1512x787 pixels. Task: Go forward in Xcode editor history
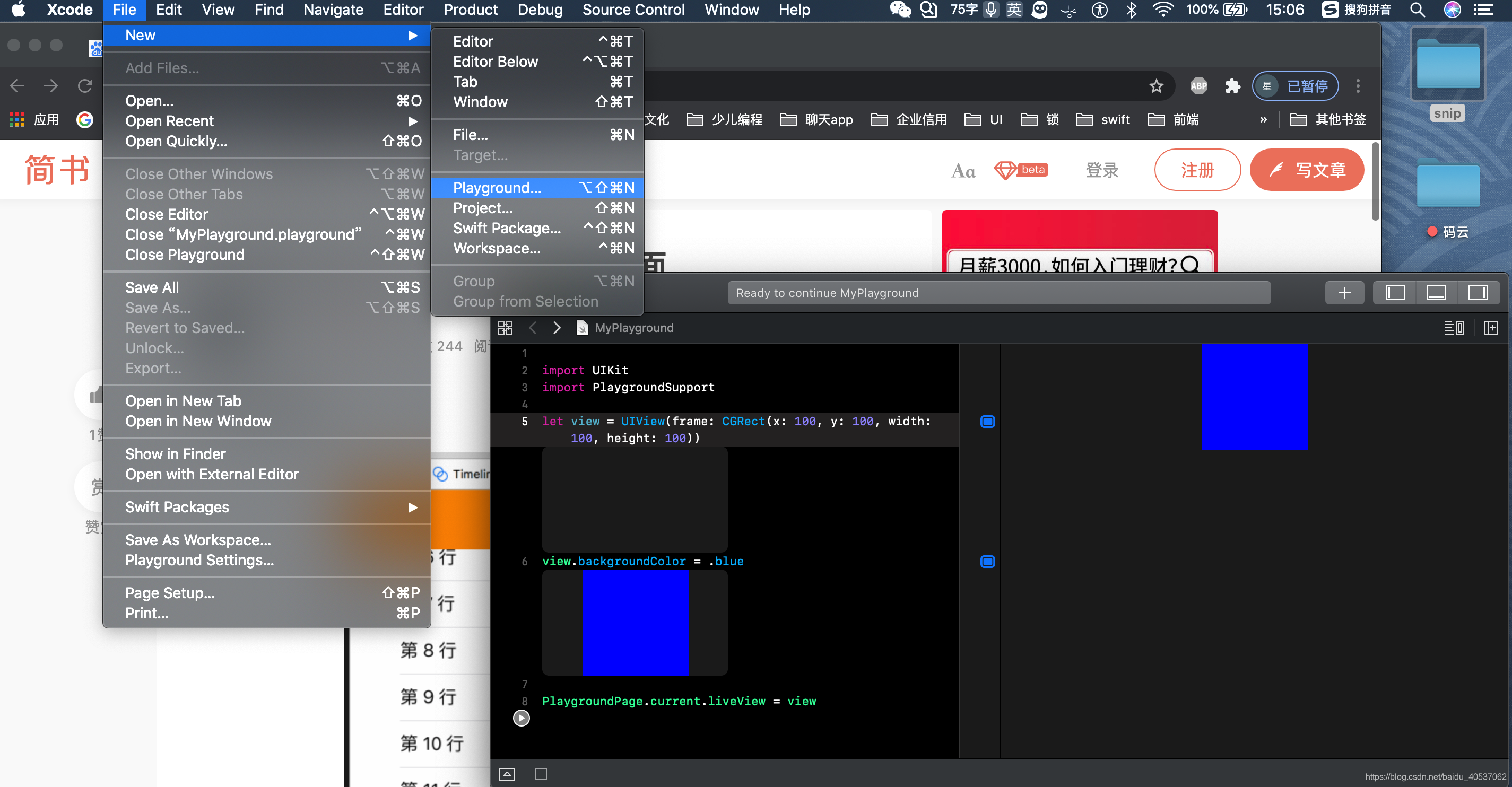[557, 328]
